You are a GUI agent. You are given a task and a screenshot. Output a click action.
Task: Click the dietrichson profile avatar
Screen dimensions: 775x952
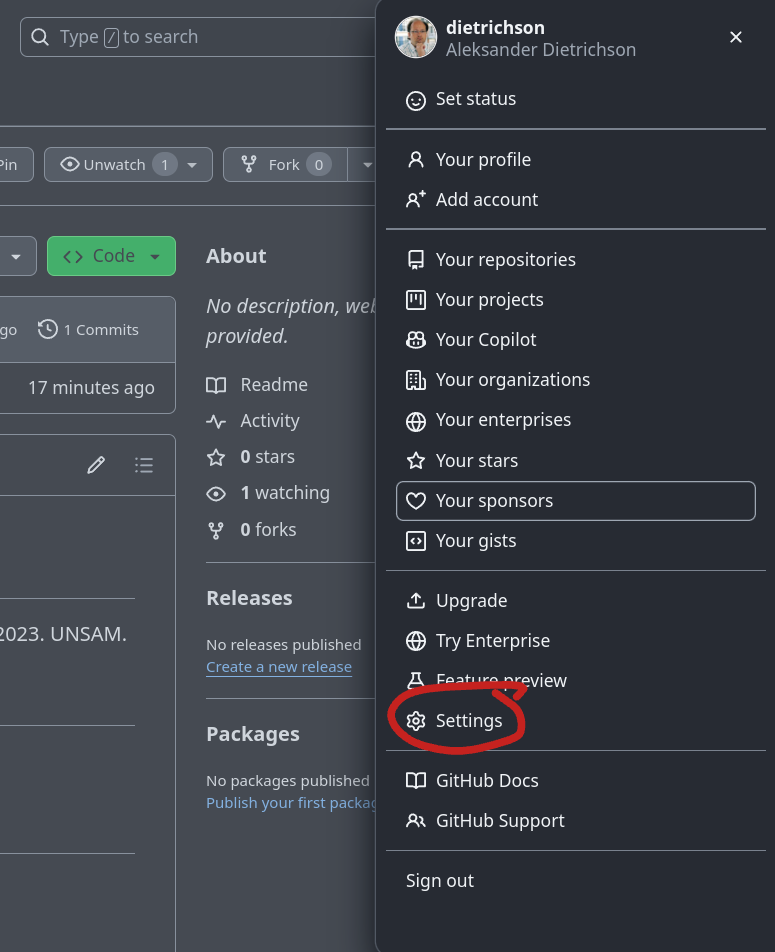point(416,38)
